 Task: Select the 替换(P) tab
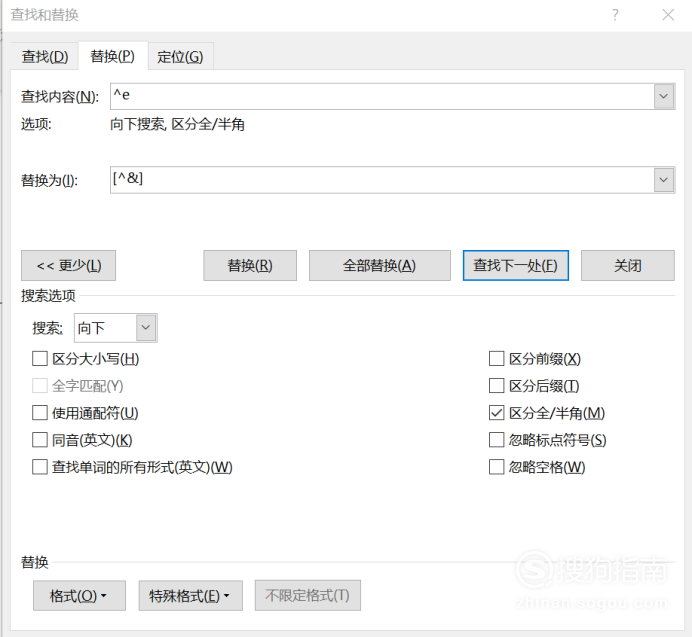[113, 56]
